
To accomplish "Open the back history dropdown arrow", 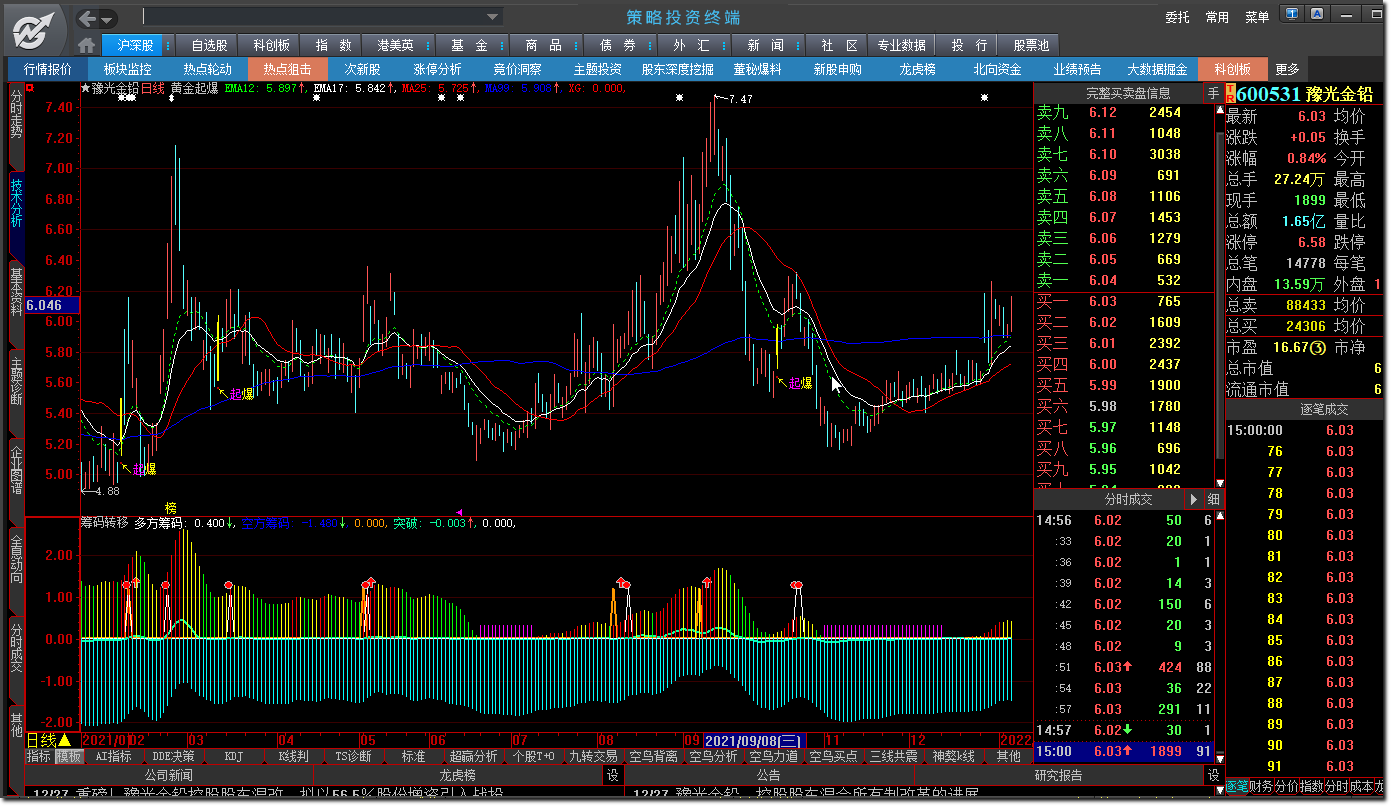I will 107,19.
